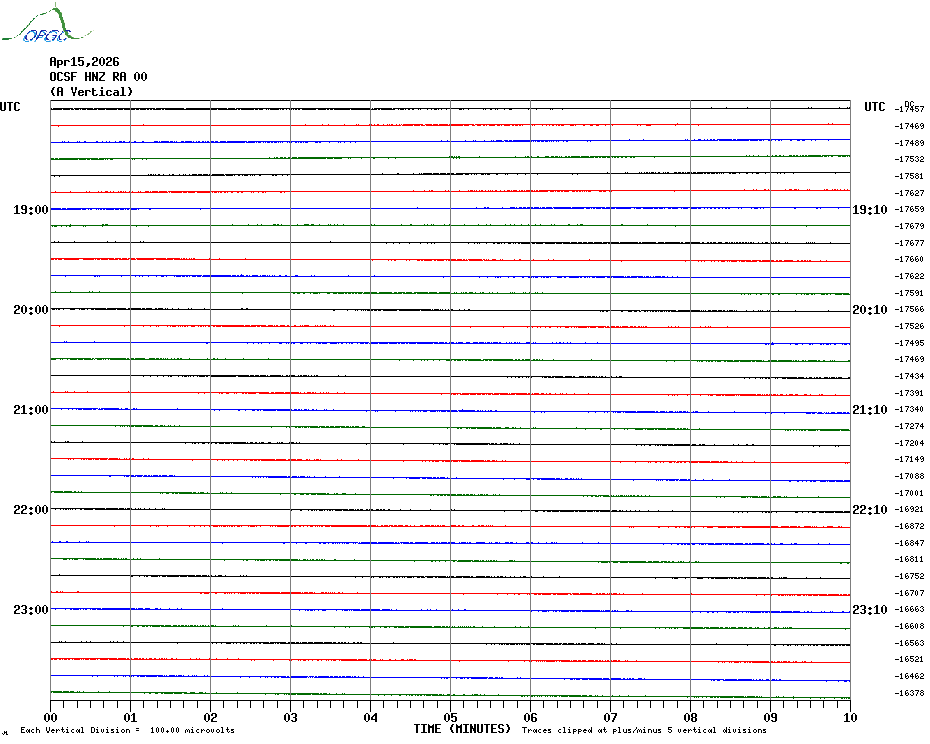Click the '05' minute axis label

click(x=450, y=717)
